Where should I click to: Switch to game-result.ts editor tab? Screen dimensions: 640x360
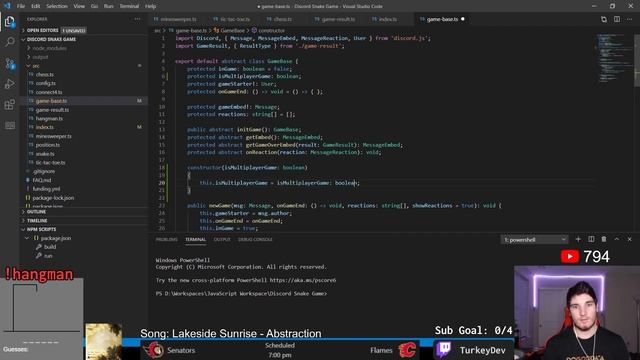pyautogui.click(x=338, y=19)
